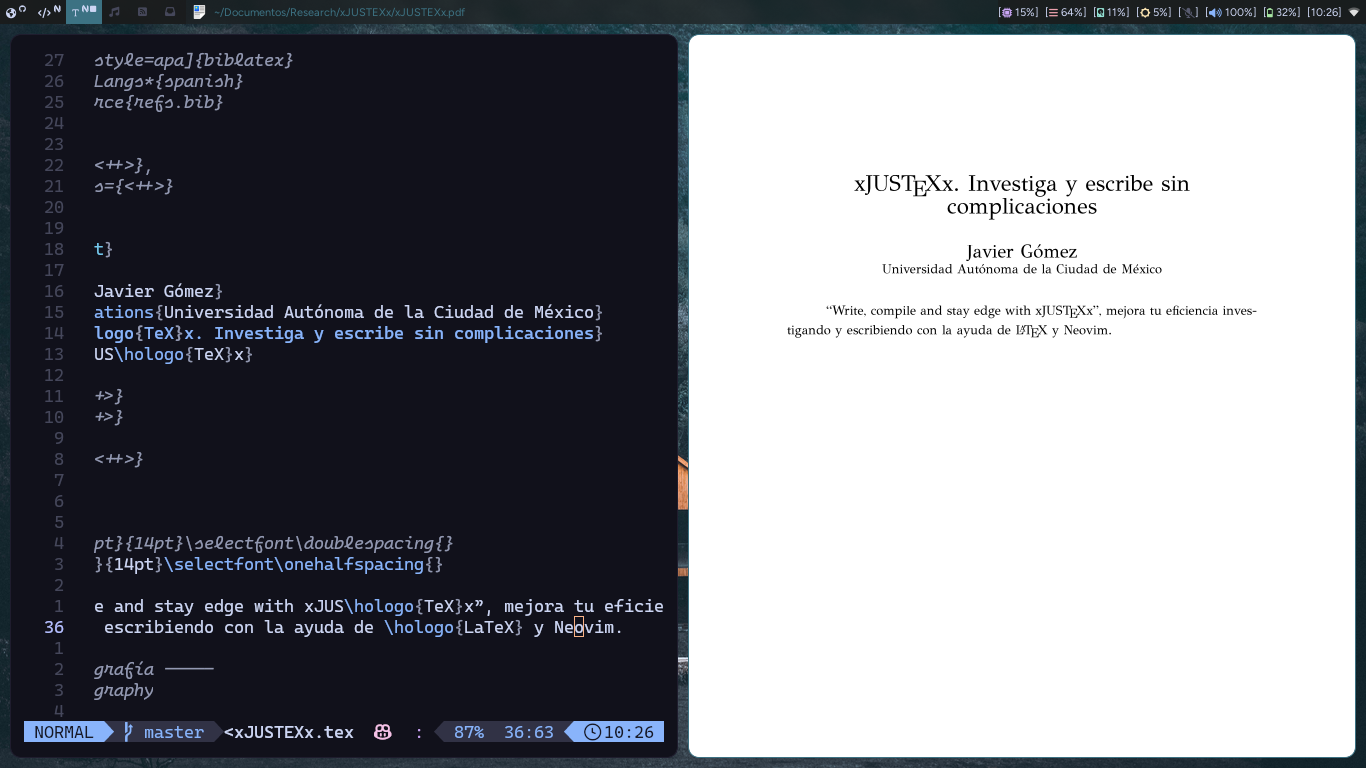1366x768 pixels.
Task: Click the university affiliation line in PDF
Action: 1022,269
